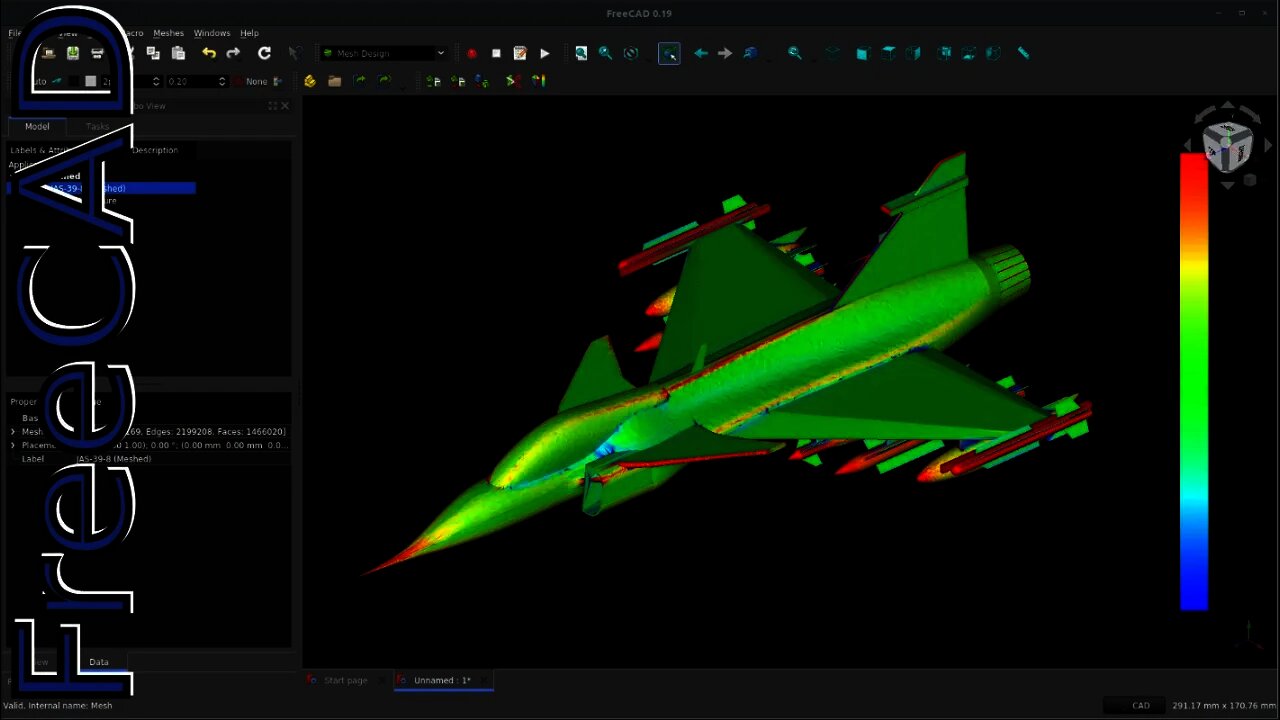The image size is (1280, 720).
Task: Go back with left navigation arrow
Action: click(x=700, y=53)
